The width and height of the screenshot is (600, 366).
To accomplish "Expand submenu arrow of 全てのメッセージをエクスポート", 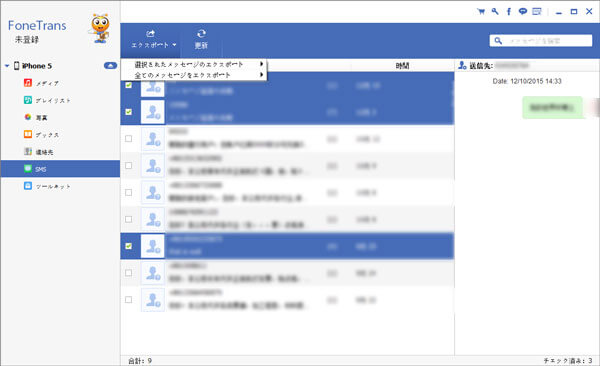I will [262, 75].
